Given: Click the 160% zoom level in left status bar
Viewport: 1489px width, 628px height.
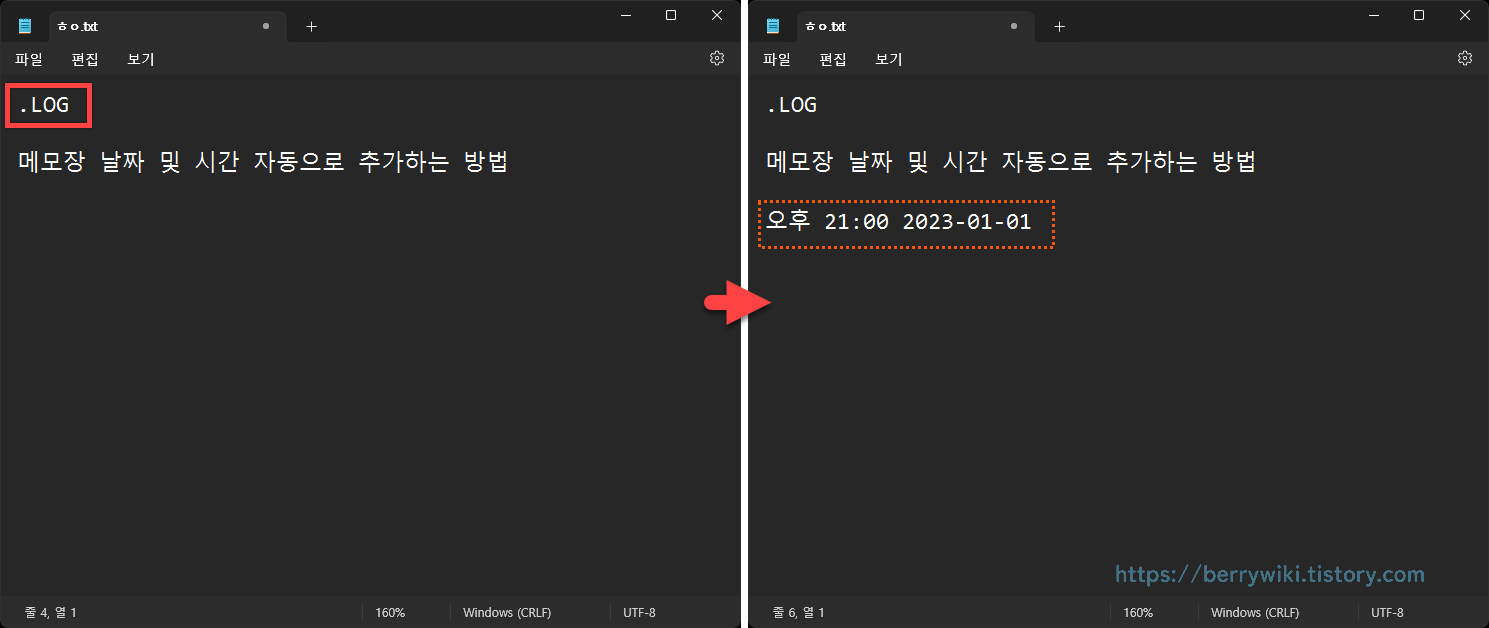Looking at the screenshot, I should 390,612.
